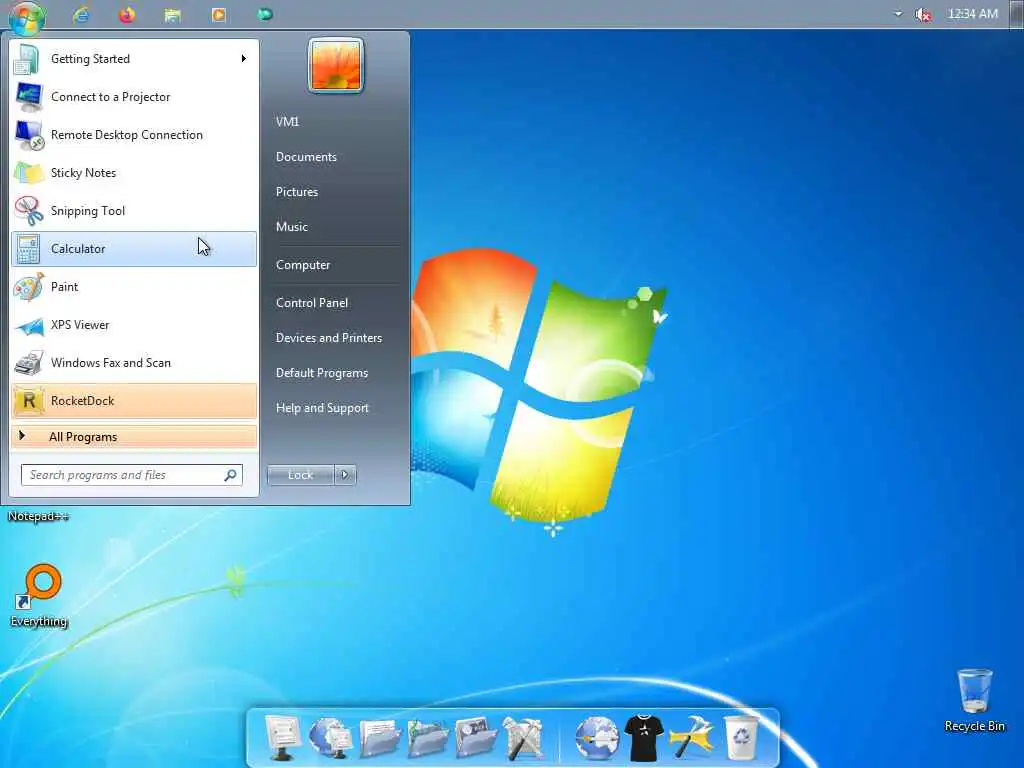The width and height of the screenshot is (1024, 768).
Task: Expand the arrow beside Lock
Action: (345, 475)
